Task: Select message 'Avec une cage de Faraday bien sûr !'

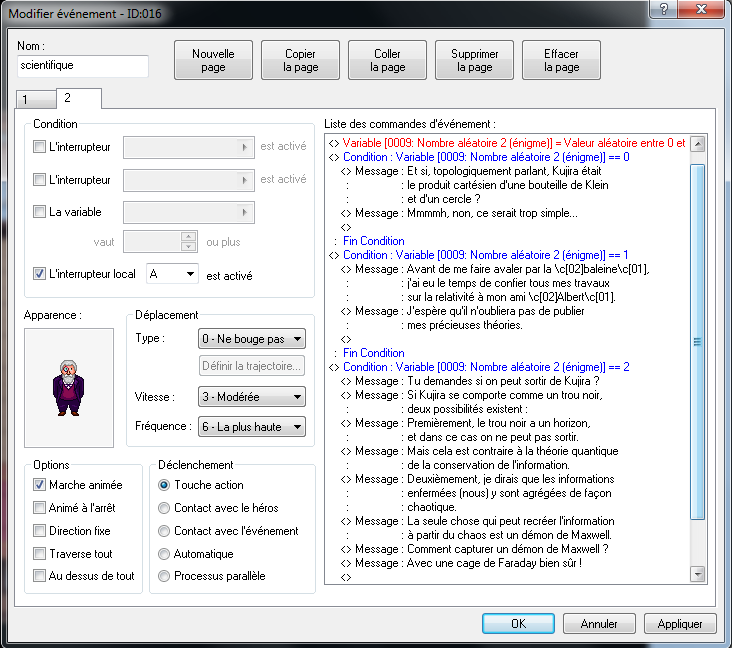Action: pyautogui.click(x=462, y=563)
